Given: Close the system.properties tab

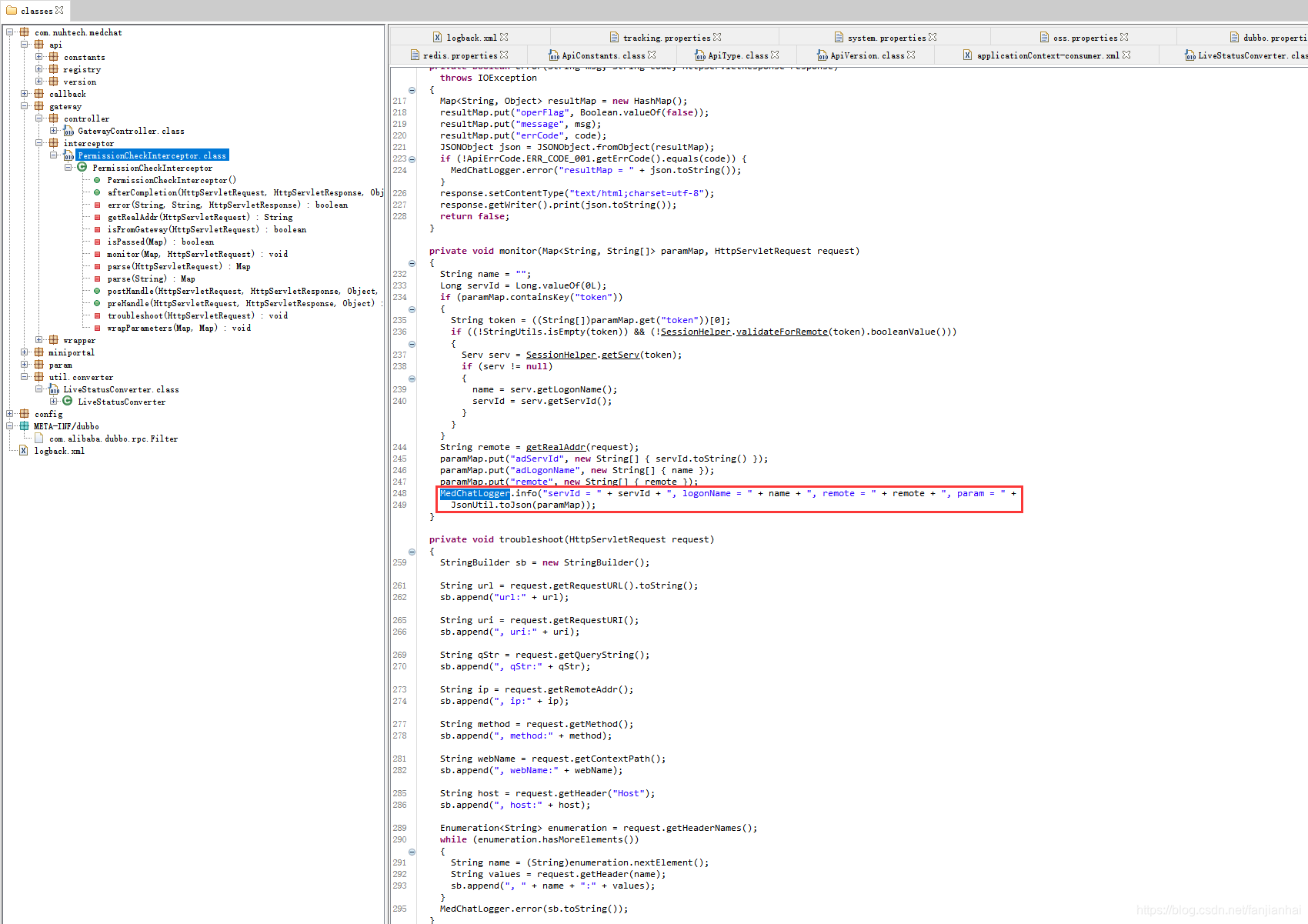Looking at the screenshot, I should click(x=933, y=37).
